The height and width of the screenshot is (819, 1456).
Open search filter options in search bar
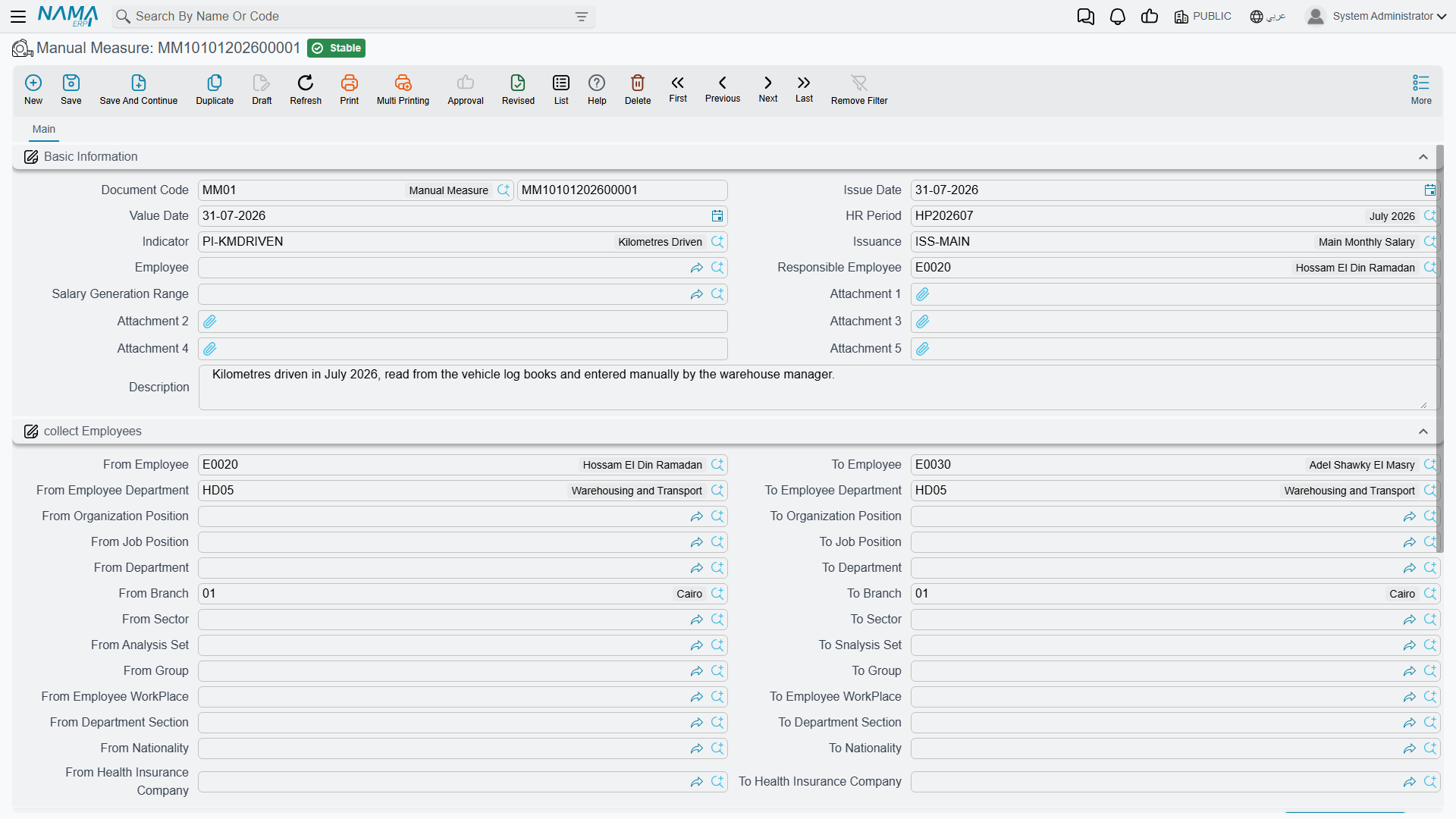coord(582,17)
